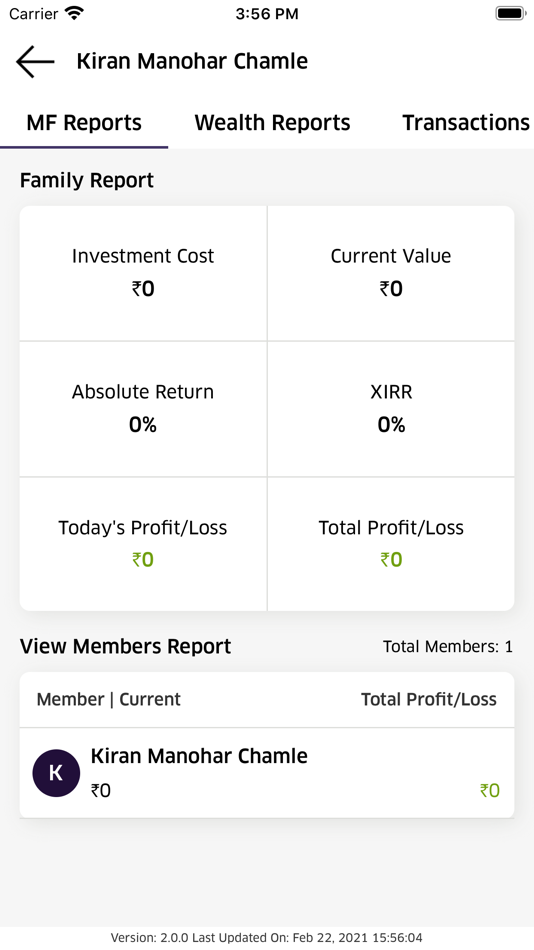Select the Absolute Return cell
Viewport: 534px width, 950px height.
(x=143, y=409)
